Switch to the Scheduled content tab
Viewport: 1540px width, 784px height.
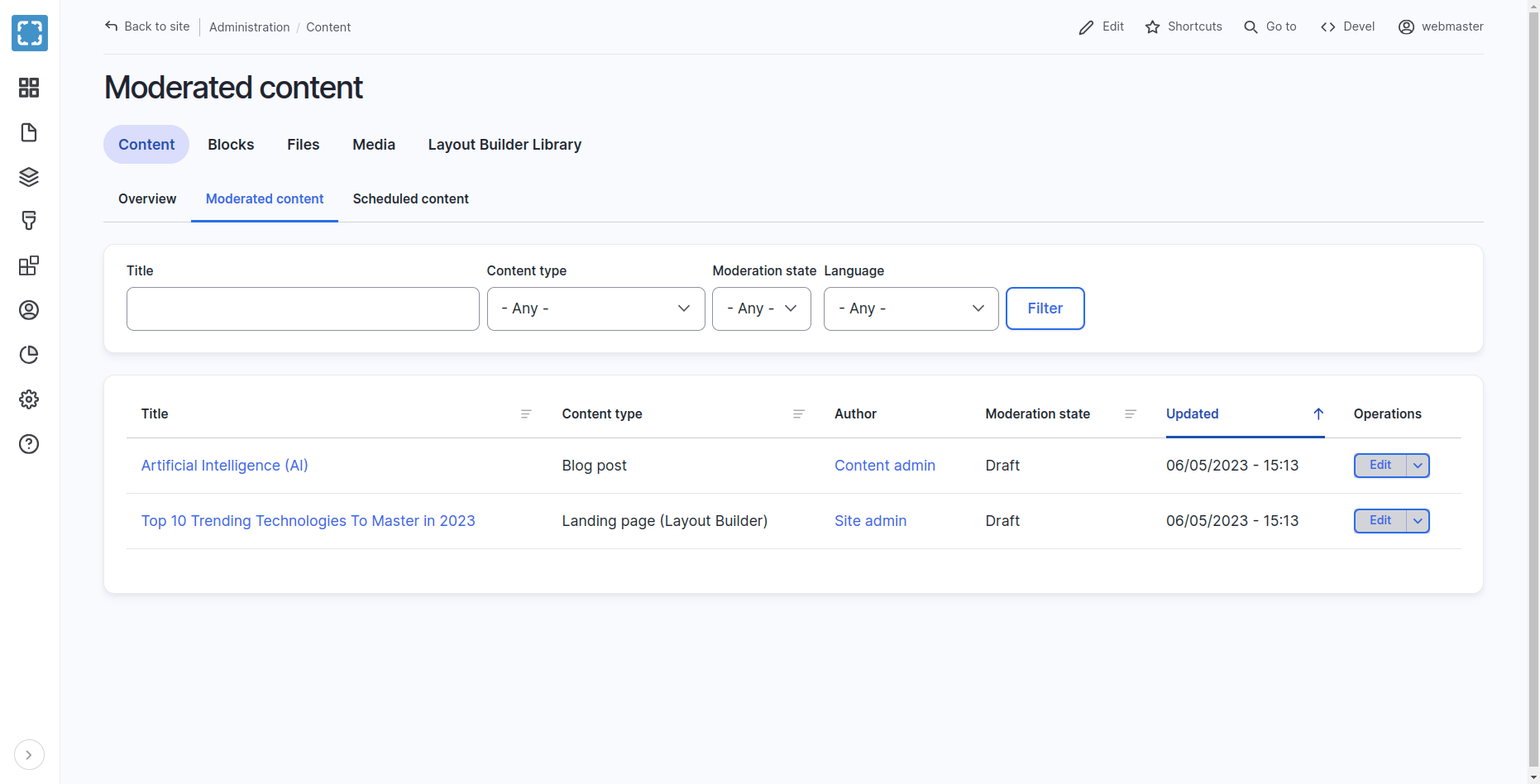tap(410, 199)
